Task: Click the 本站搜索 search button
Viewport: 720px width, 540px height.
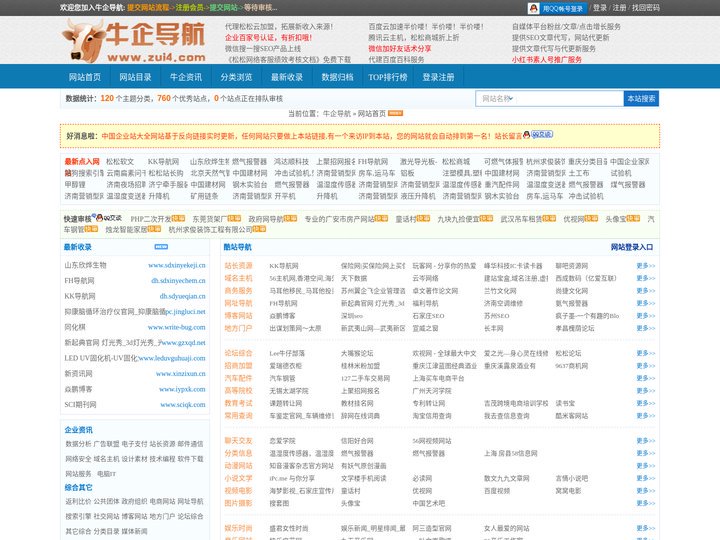Action: click(641, 98)
